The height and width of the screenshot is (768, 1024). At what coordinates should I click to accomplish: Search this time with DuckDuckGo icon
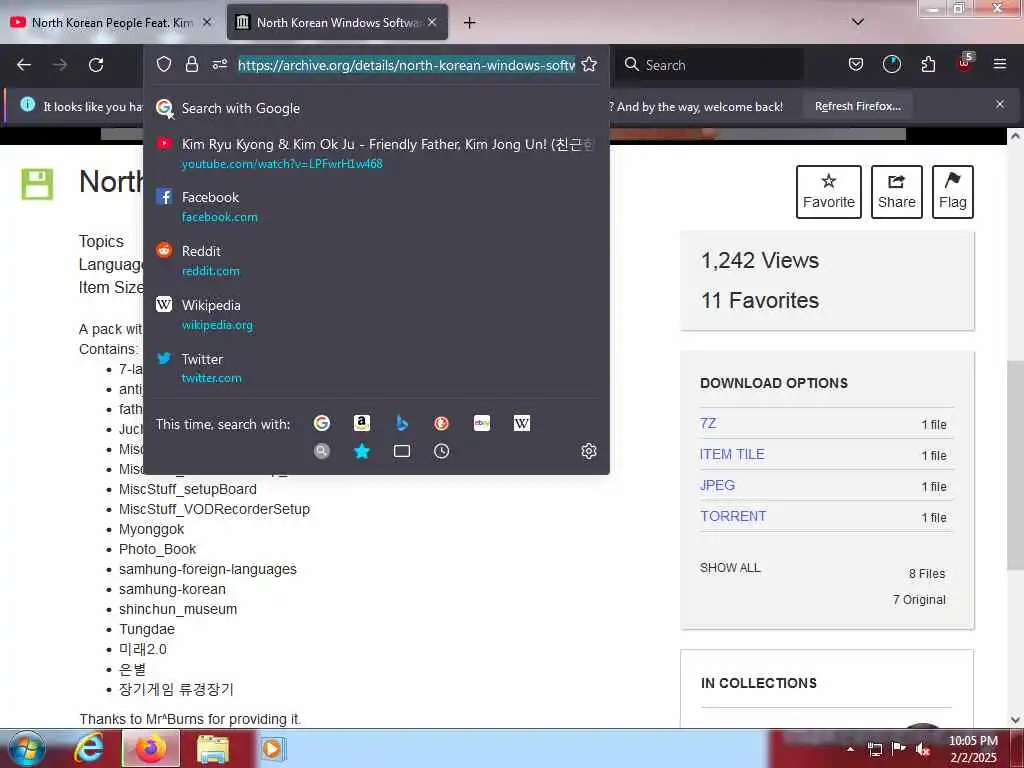pos(441,423)
